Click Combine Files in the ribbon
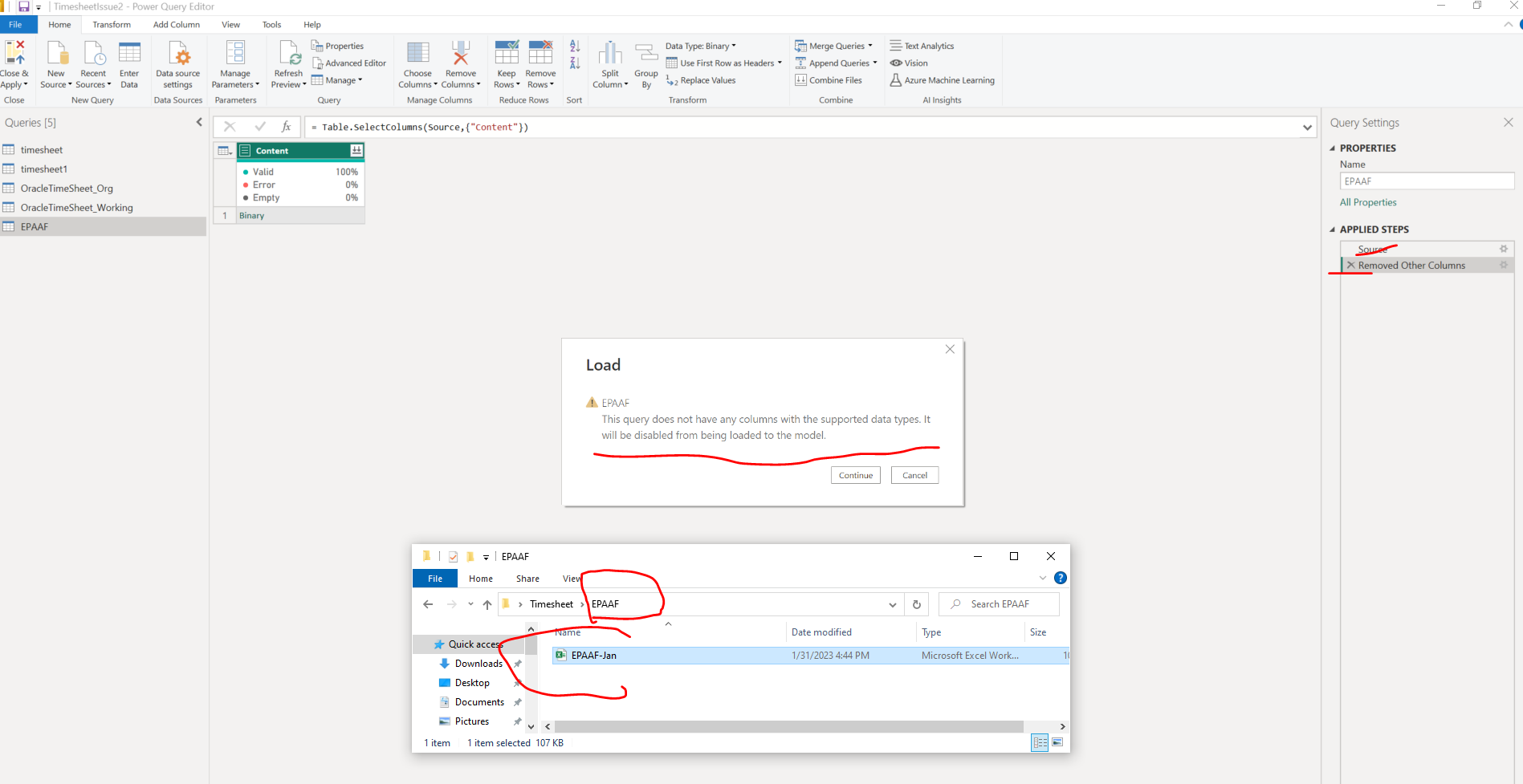1523x784 pixels. coord(829,80)
